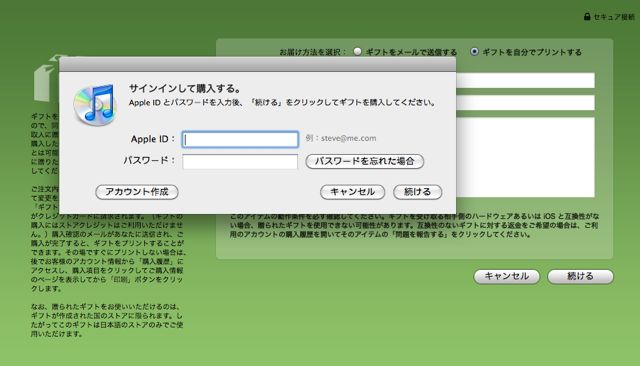
Task: Select ギフトを自分でプリントする radio button
Action: [x=474, y=51]
